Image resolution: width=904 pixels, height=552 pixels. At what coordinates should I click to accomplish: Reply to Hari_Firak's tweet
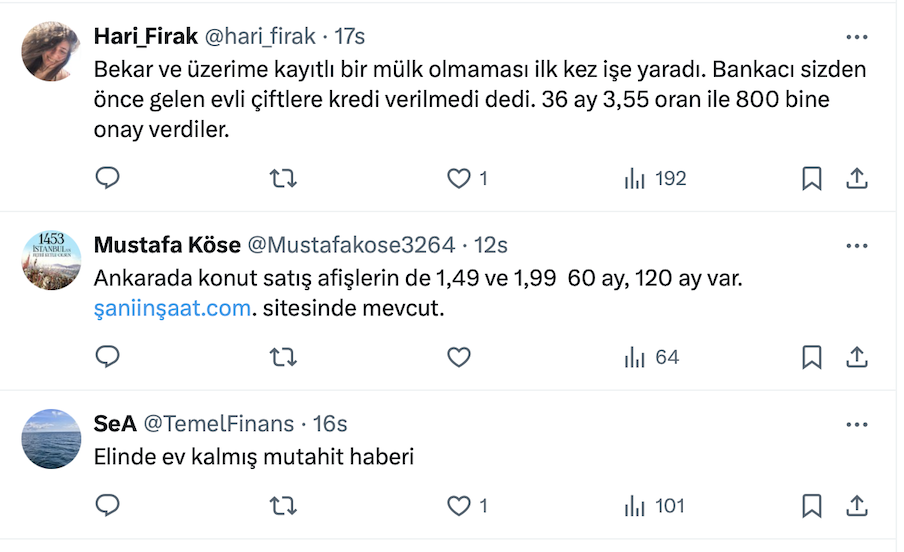[x=107, y=179]
